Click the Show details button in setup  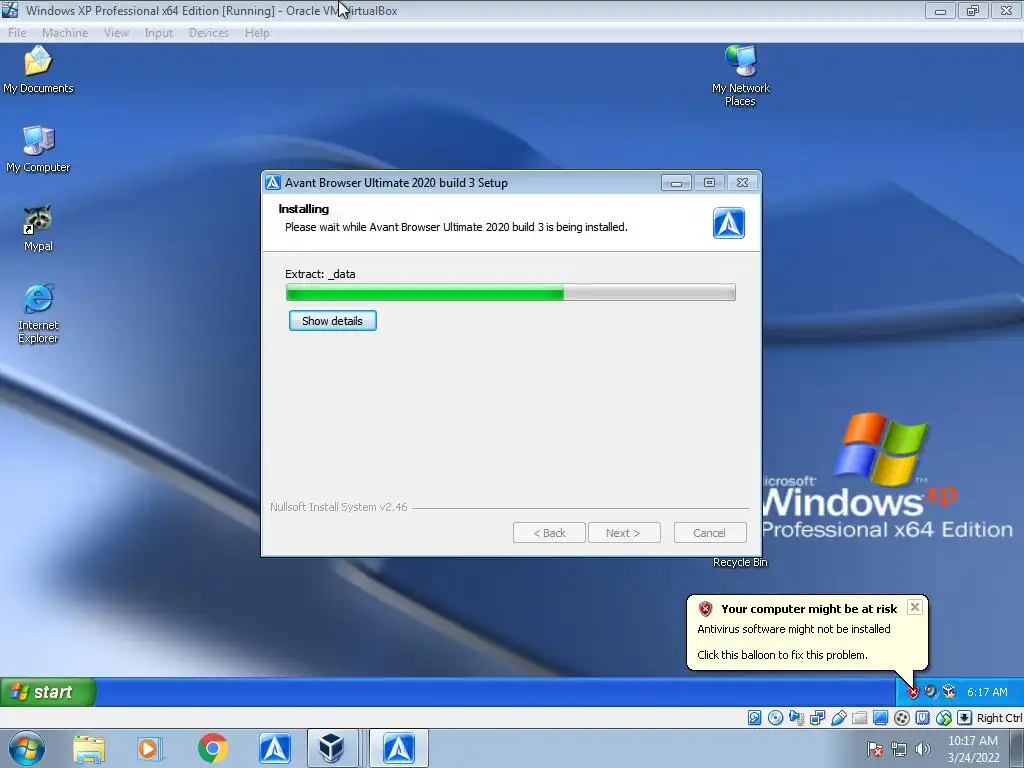(x=332, y=321)
